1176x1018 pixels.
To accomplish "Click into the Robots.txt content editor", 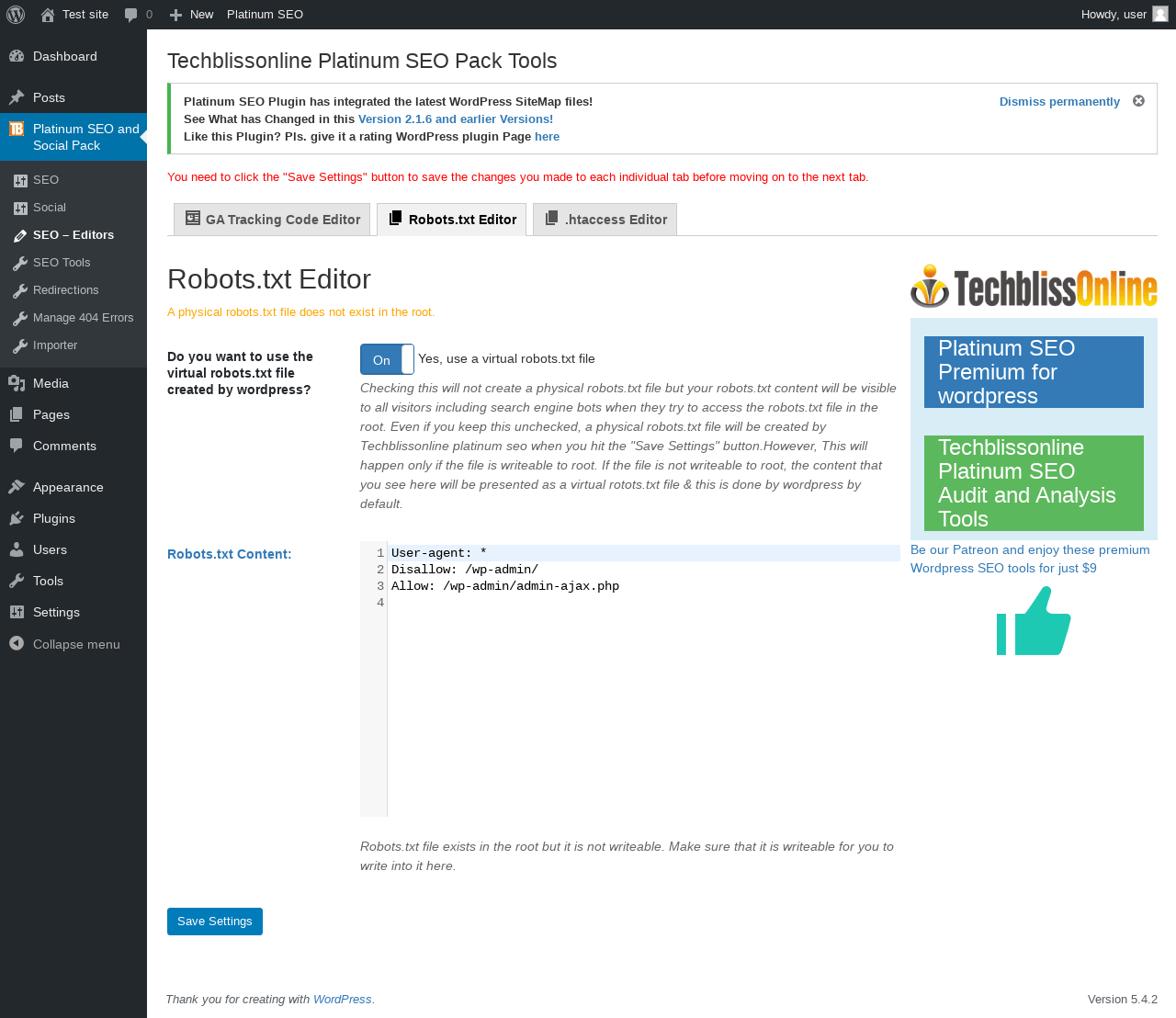I will tap(630, 679).
